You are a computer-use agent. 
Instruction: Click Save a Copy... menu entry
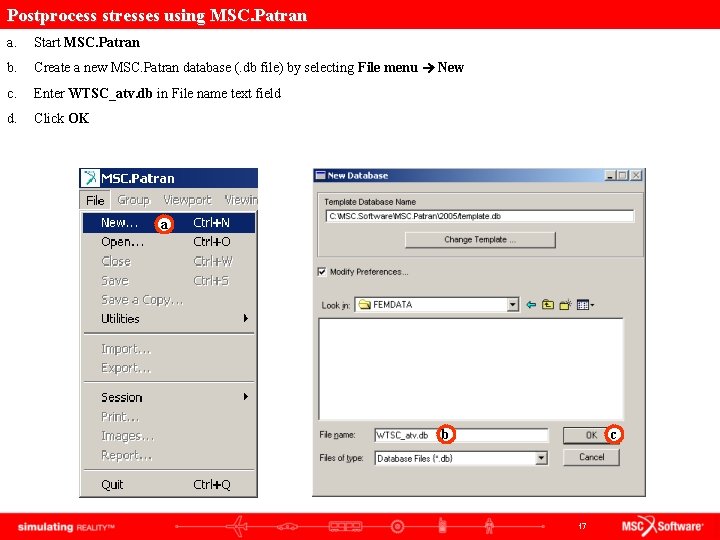pyautogui.click(x=169, y=300)
